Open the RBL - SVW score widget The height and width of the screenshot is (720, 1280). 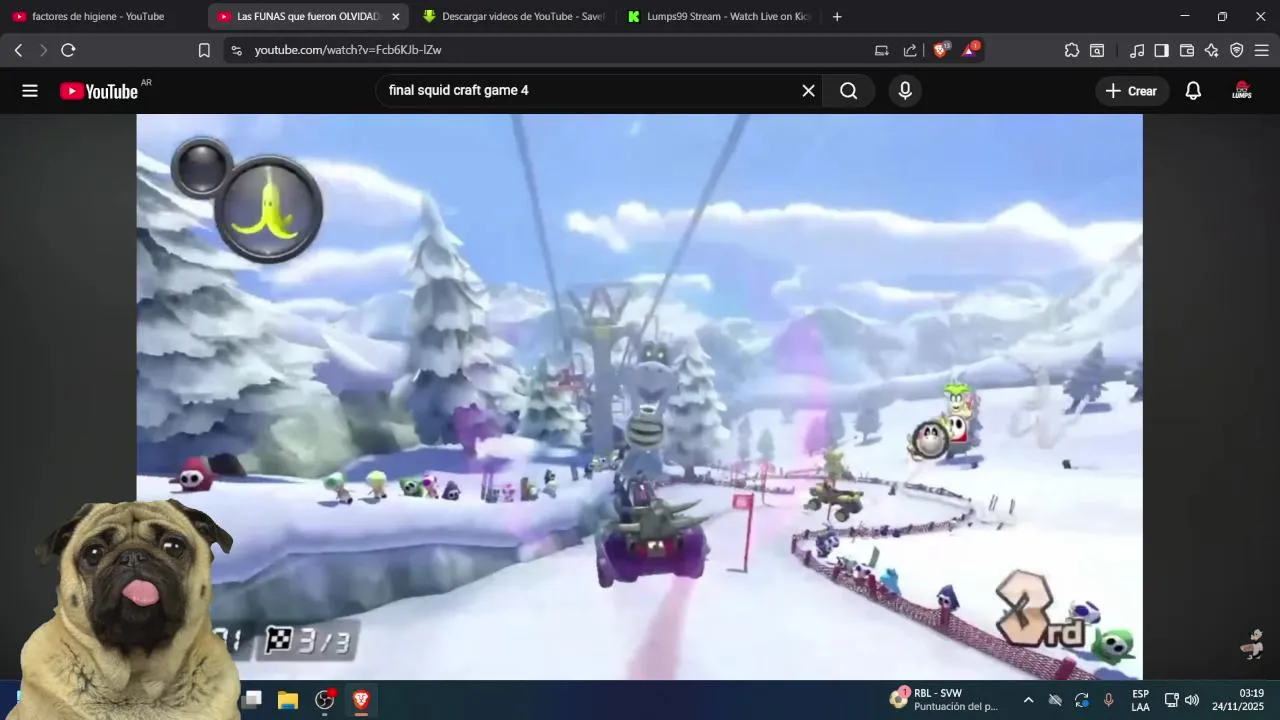coord(944,700)
